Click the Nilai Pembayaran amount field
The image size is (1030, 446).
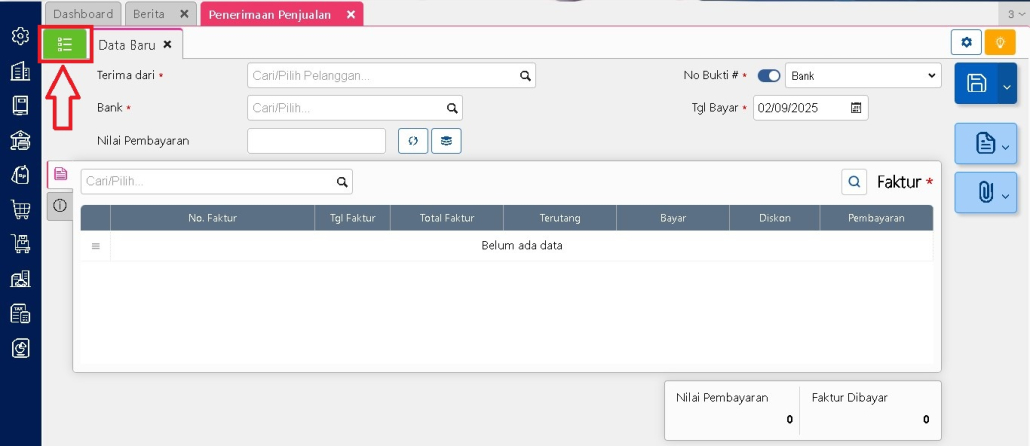point(316,141)
